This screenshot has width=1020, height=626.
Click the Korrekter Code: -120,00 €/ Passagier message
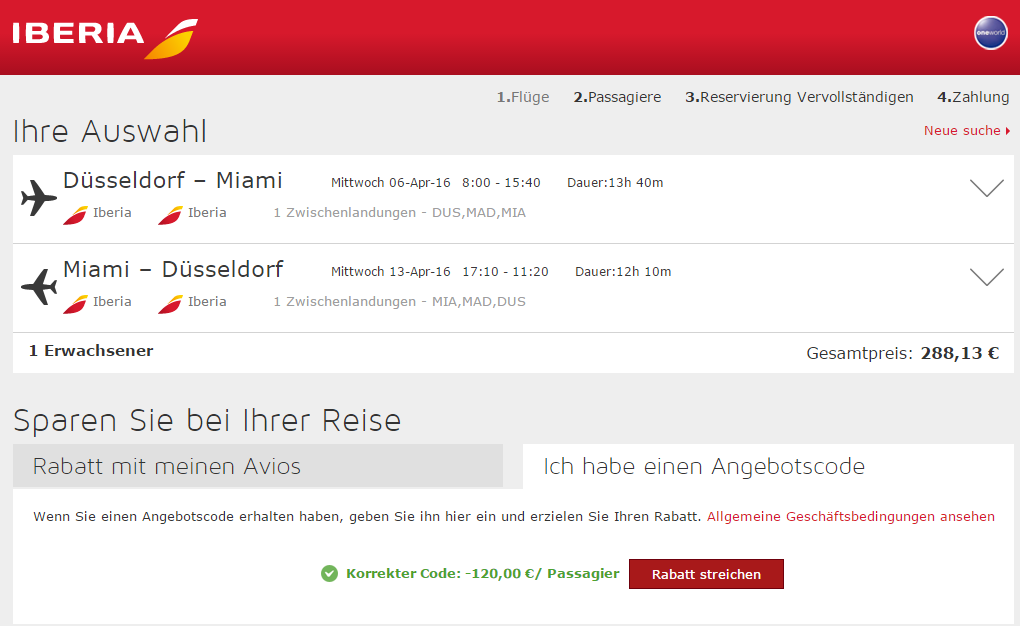482,573
